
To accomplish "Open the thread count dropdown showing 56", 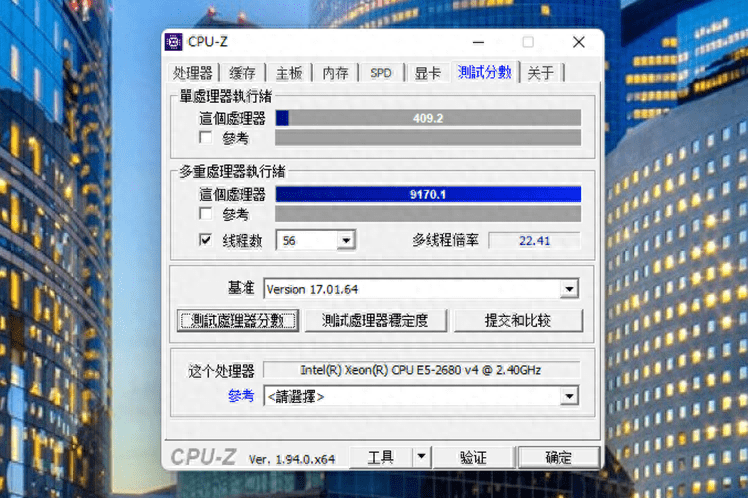I will coord(346,240).
